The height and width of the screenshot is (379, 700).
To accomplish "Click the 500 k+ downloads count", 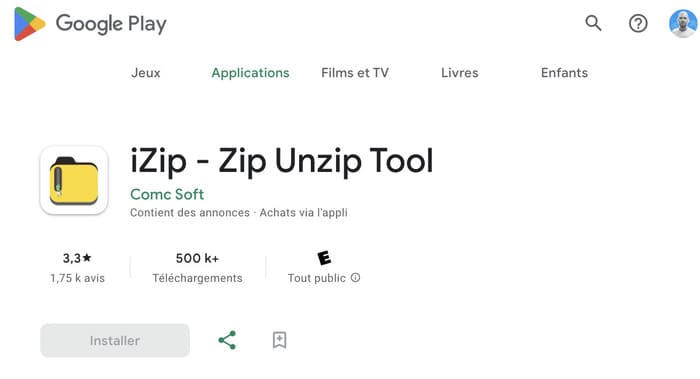I will (197, 258).
